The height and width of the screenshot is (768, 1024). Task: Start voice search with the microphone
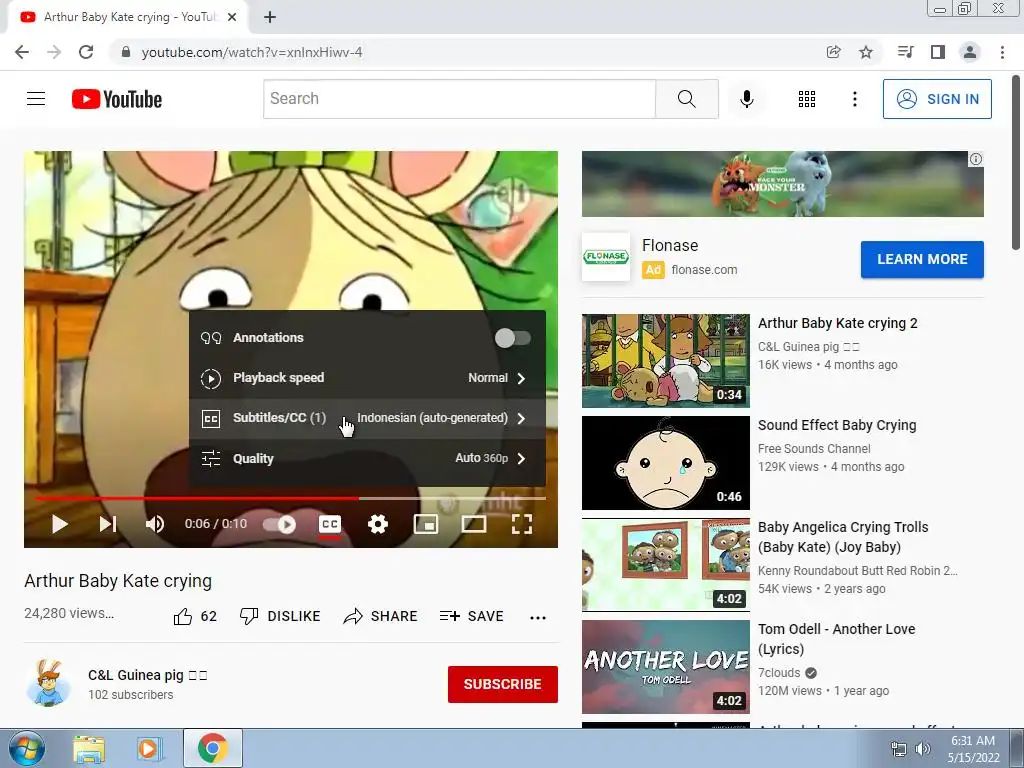(x=747, y=99)
